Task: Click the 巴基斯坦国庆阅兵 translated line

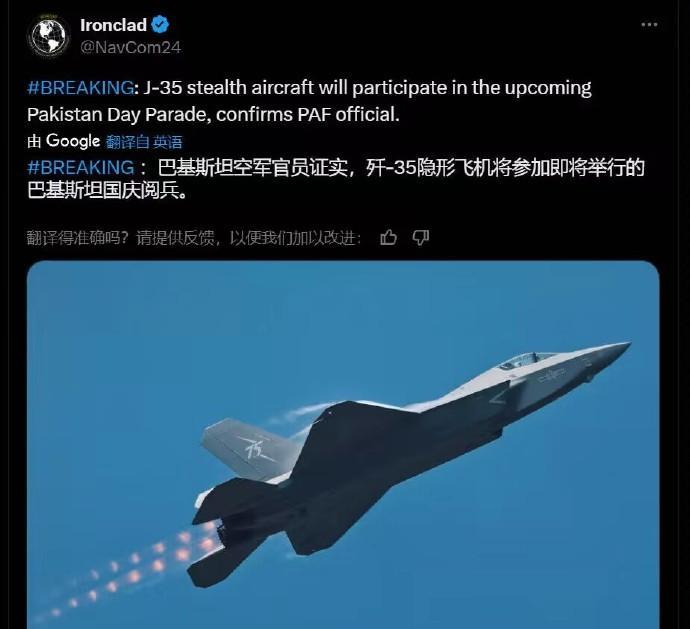Action: pyautogui.click(x=107, y=191)
